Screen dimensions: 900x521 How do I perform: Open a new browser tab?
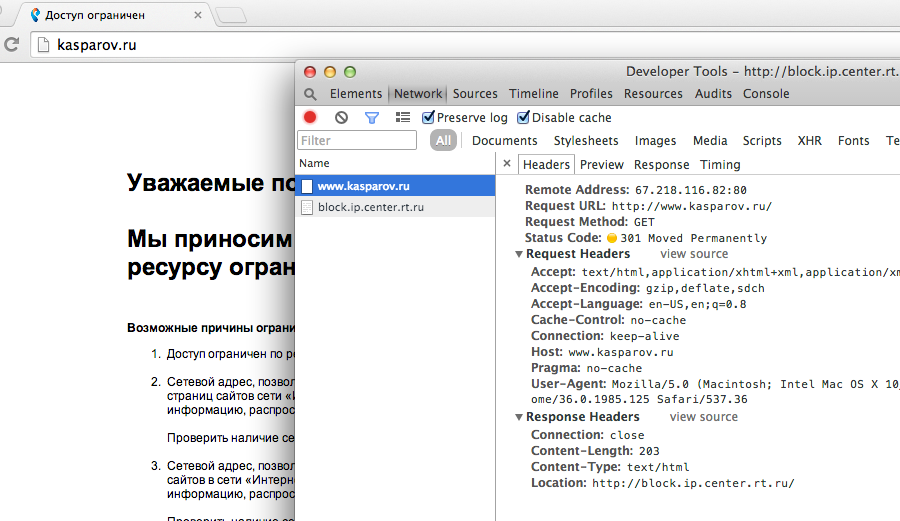point(231,15)
